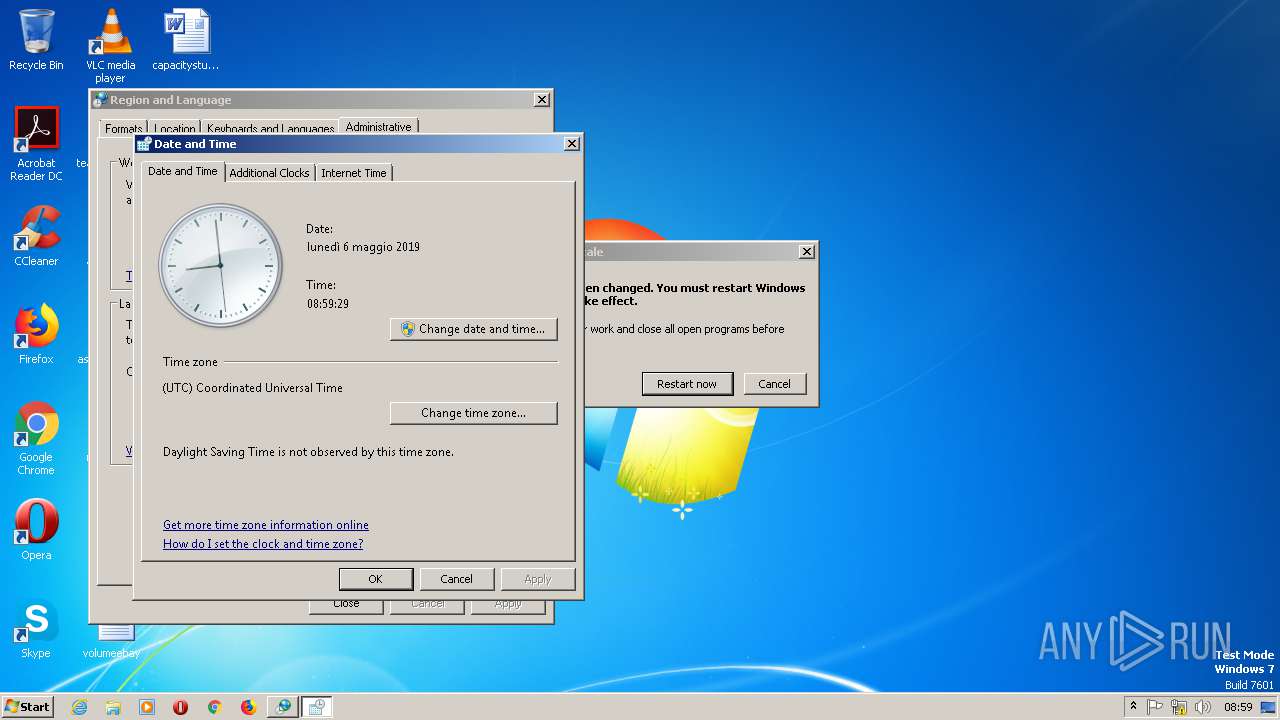
Task: Click the (UTC) Coordinated Universal Time text
Action: pos(253,388)
